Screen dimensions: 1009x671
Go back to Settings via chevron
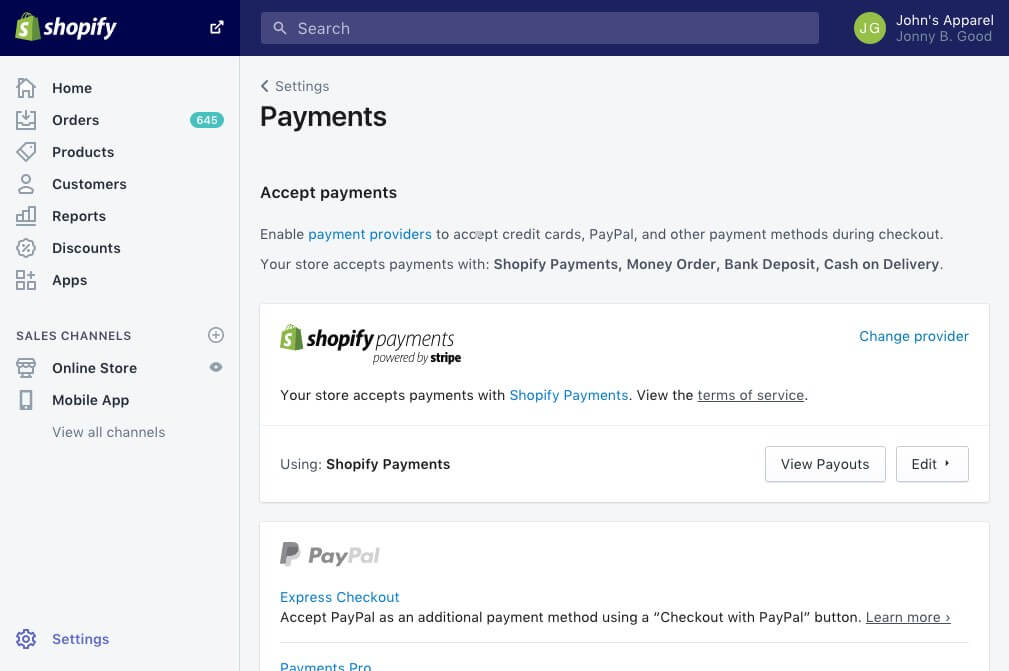pyautogui.click(x=265, y=86)
